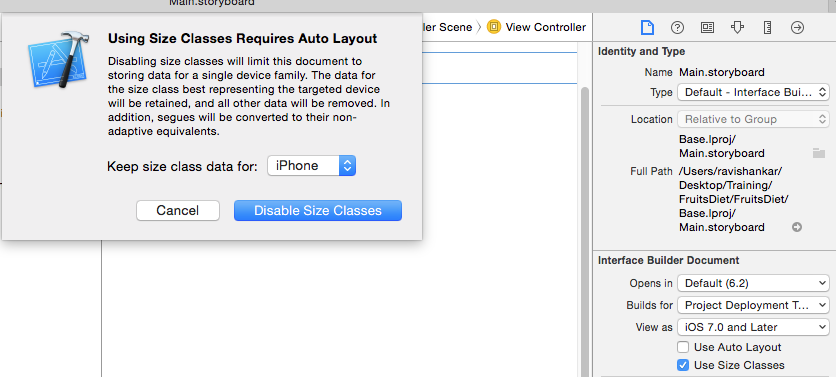The image size is (836, 377).
Task: Open the File inspector tab icon
Action: click(647, 27)
